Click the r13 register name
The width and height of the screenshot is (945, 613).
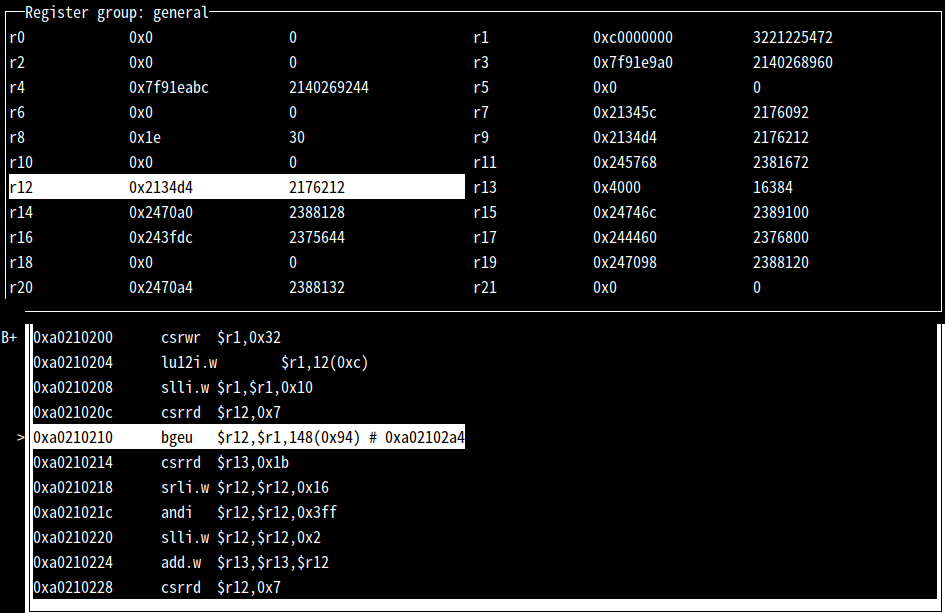click(484, 187)
